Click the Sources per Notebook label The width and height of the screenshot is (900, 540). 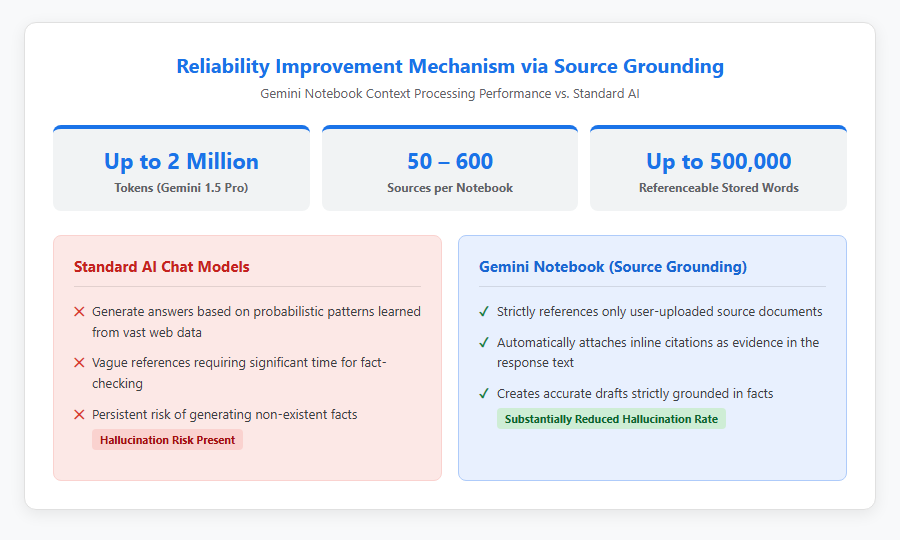450,188
